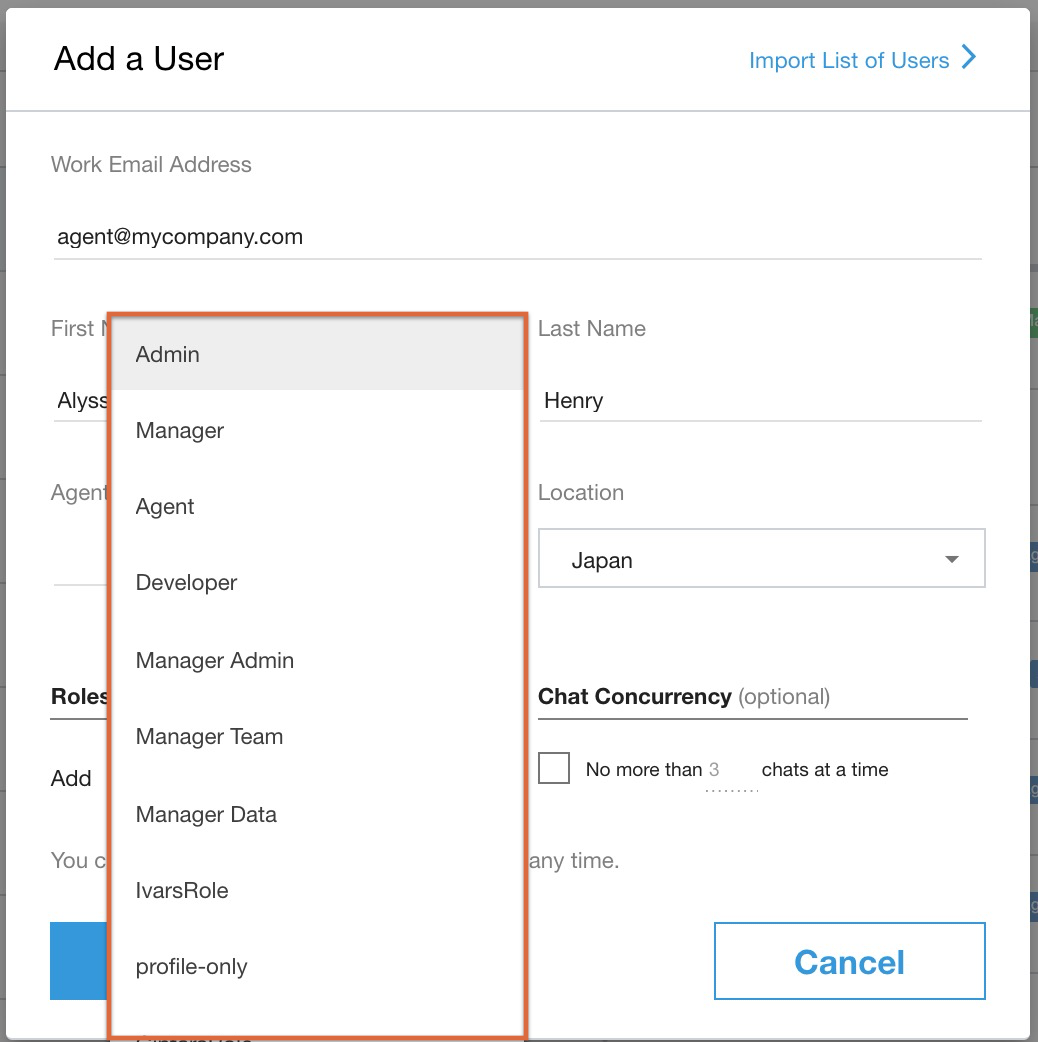This screenshot has height=1042, width=1038.
Task: Click the Import List of Users link
Action: (x=848, y=60)
